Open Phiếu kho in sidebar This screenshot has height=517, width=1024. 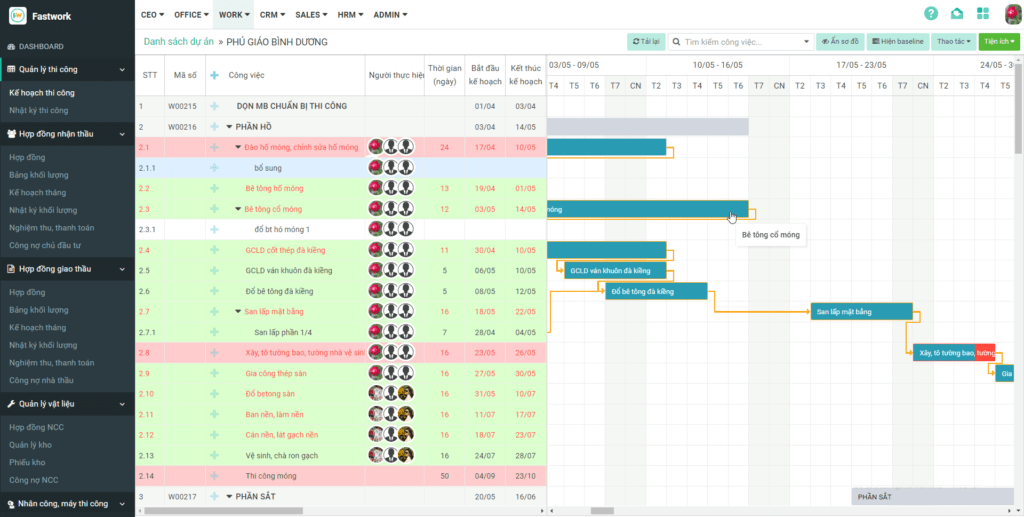27,462
